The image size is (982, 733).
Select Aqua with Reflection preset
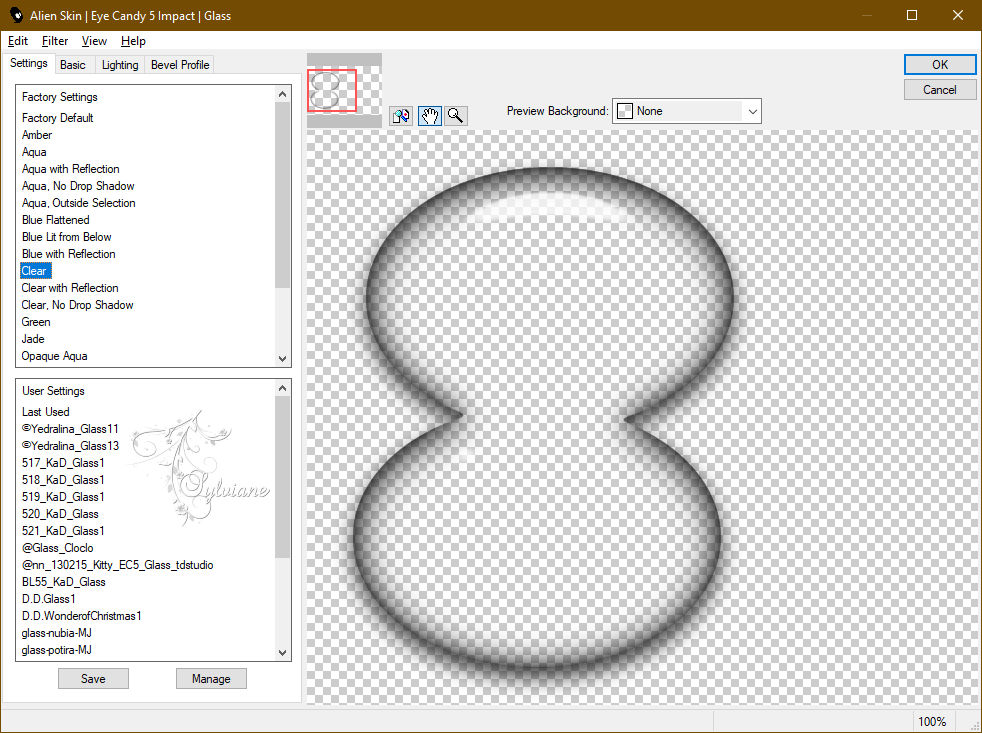70,169
